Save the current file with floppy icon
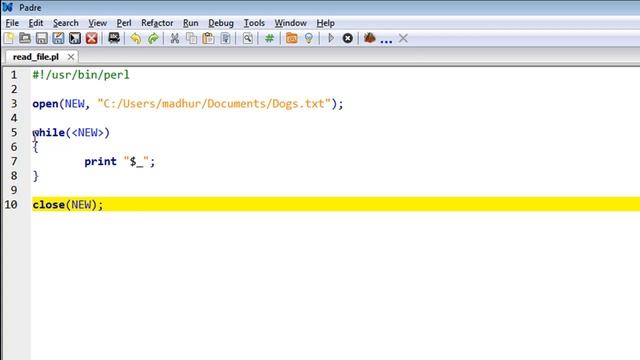The image size is (640, 360). (42, 38)
